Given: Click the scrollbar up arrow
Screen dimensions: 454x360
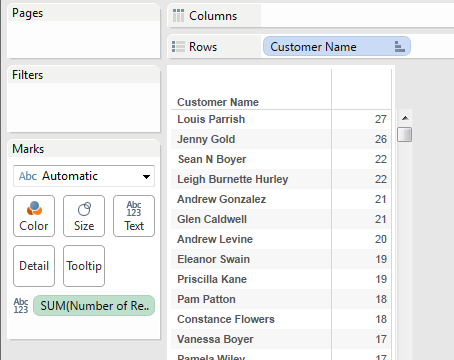Looking at the screenshot, I should tap(405, 118).
